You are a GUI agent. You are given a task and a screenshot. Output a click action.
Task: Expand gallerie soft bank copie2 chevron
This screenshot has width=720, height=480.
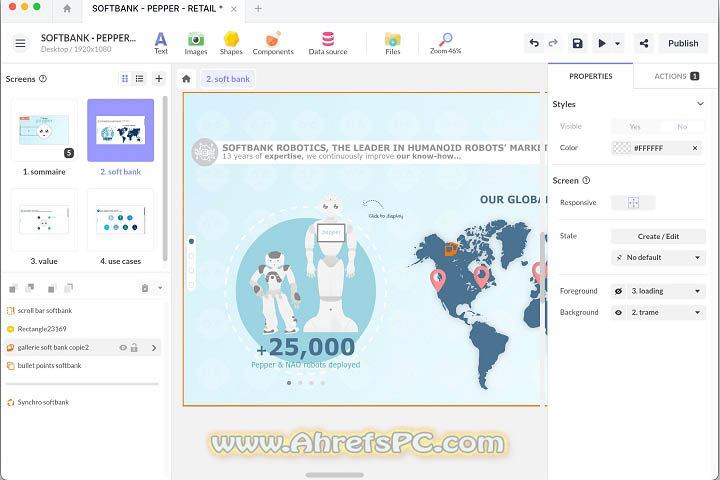click(x=154, y=348)
